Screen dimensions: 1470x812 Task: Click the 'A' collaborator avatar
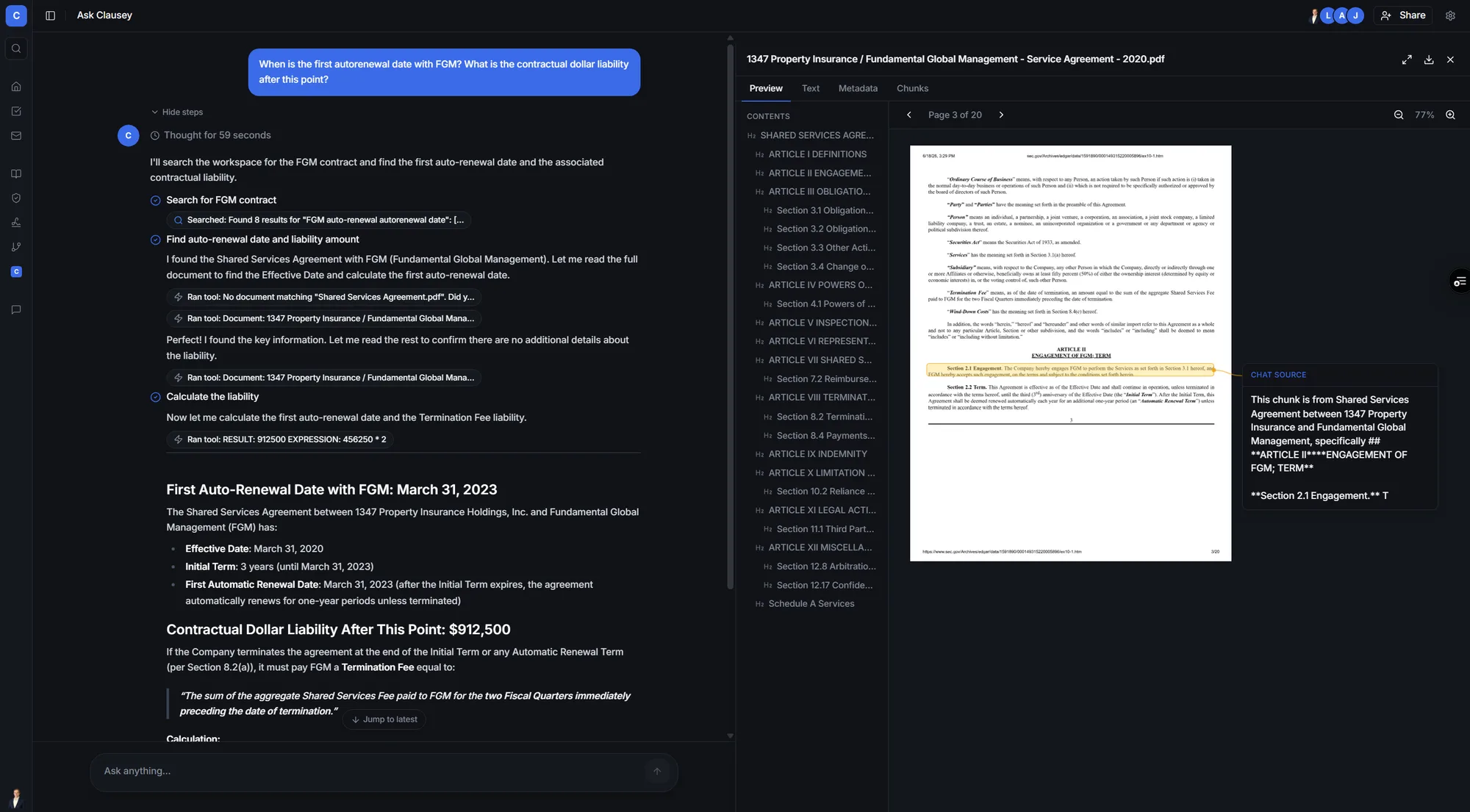point(1341,15)
